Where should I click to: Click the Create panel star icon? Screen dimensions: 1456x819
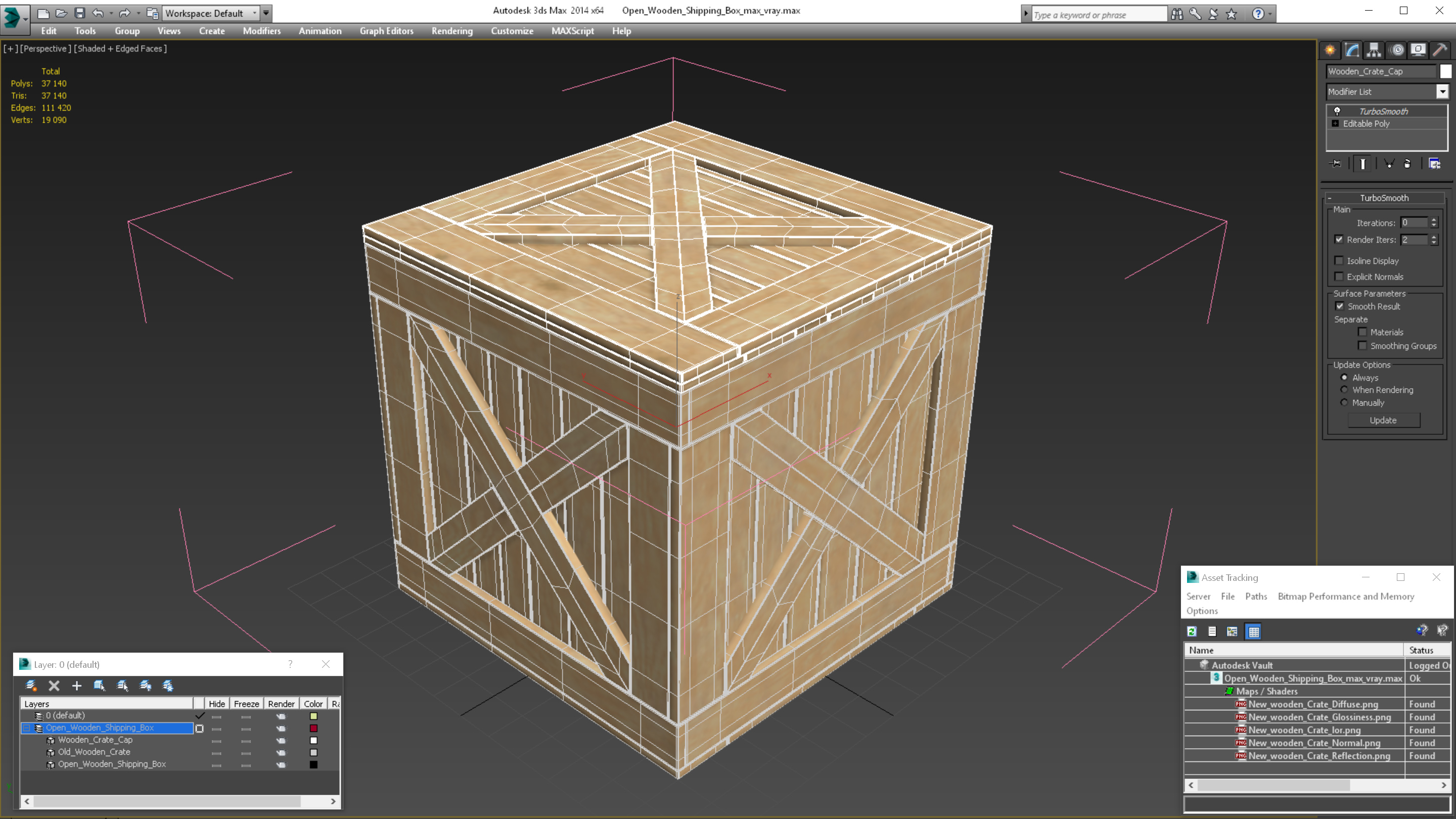[1330, 50]
